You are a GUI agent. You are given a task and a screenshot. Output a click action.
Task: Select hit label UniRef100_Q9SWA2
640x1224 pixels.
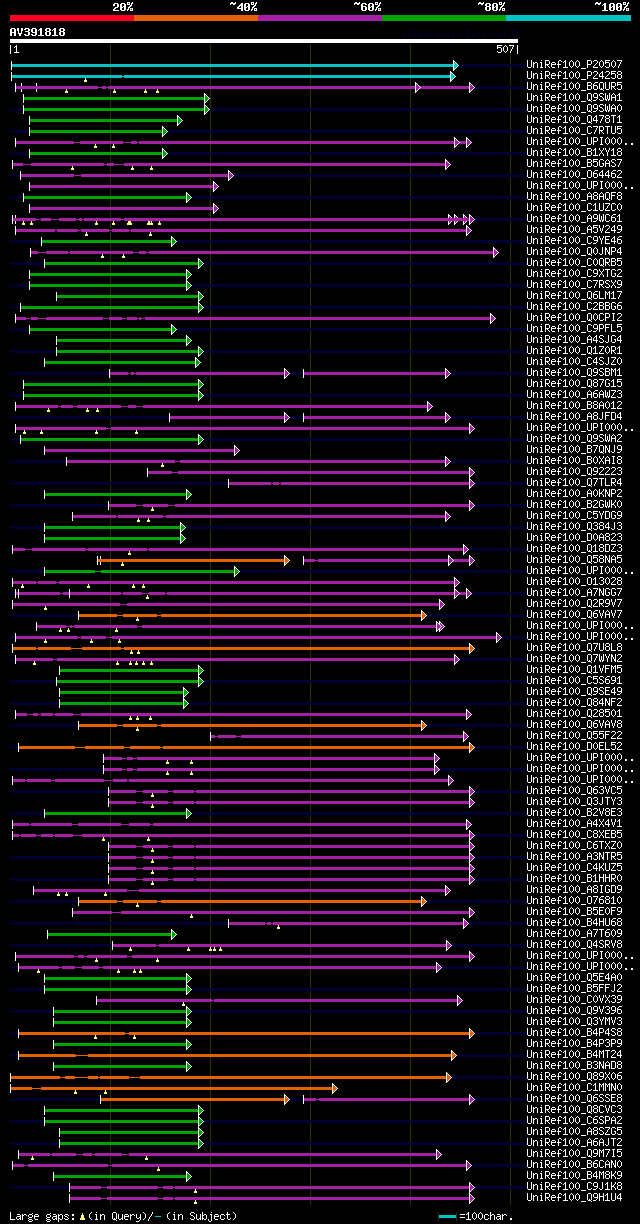pyautogui.click(x=574, y=438)
